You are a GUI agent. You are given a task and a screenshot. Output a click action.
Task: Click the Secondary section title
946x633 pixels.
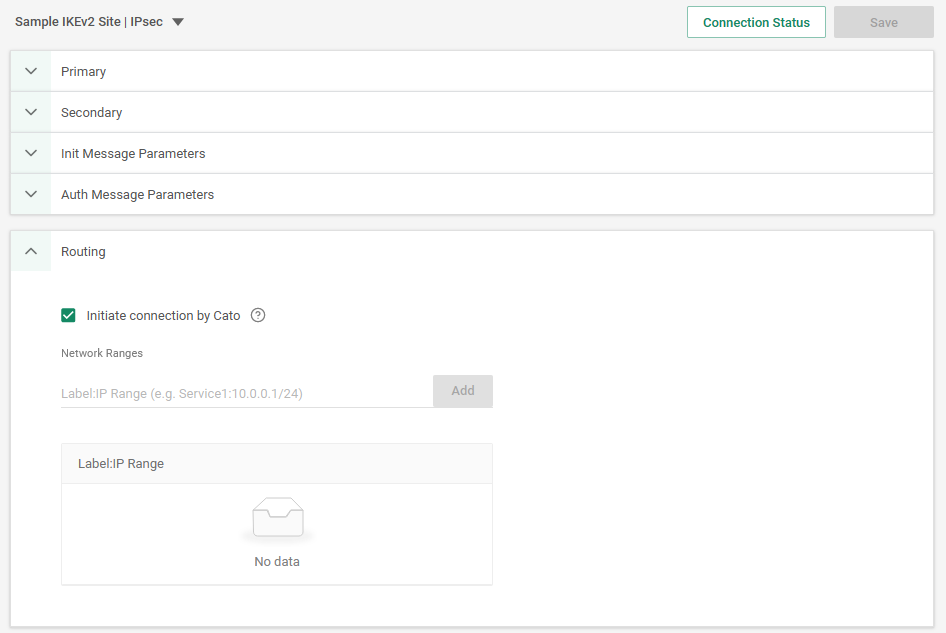pos(91,113)
